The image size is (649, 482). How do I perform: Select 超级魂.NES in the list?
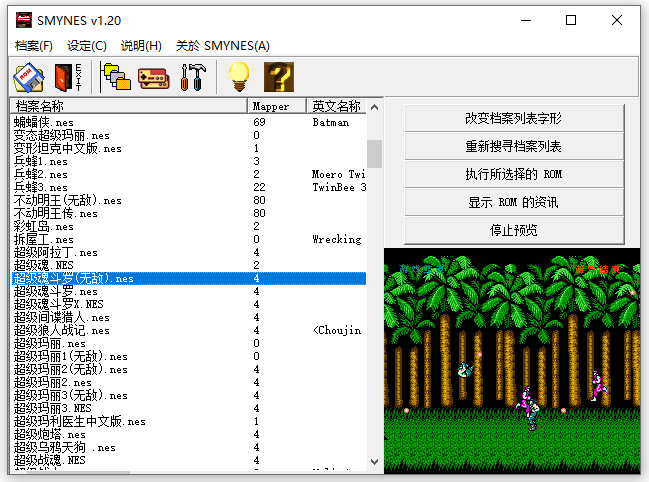[x=43, y=265]
